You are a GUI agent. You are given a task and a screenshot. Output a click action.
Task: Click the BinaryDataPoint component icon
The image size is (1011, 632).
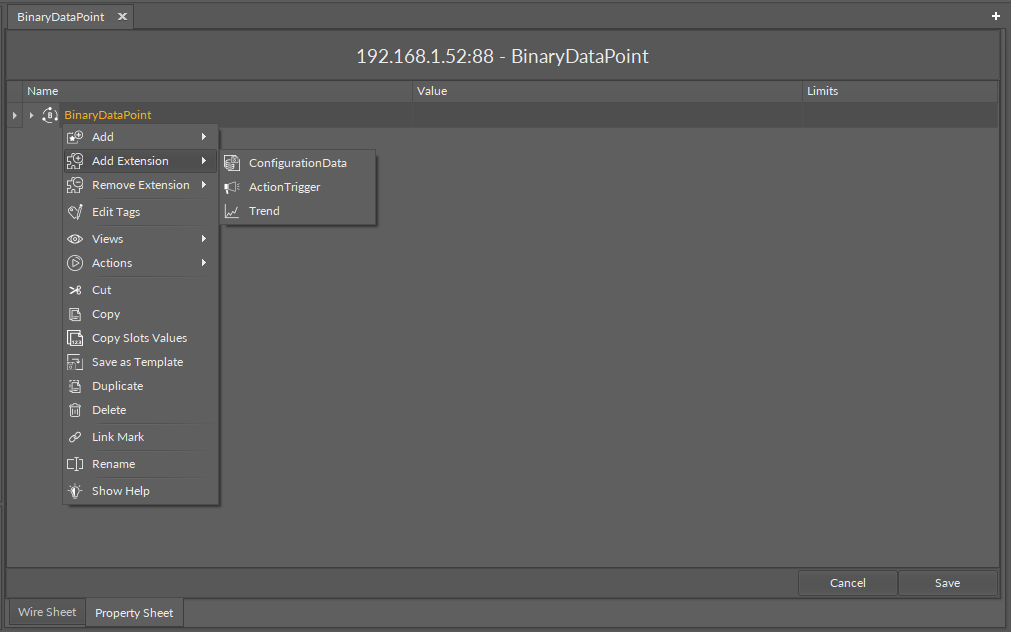pos(50,115)
